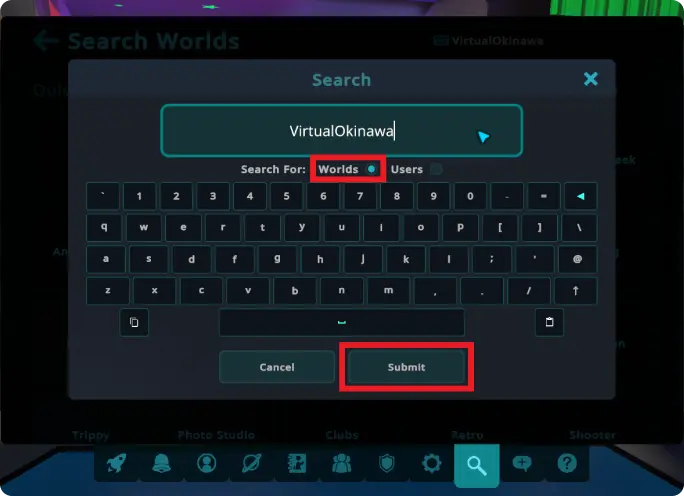The width and height of the screenshot is (684, 496).
Task: Open the safety shield icon
Action: coord(386,463)
